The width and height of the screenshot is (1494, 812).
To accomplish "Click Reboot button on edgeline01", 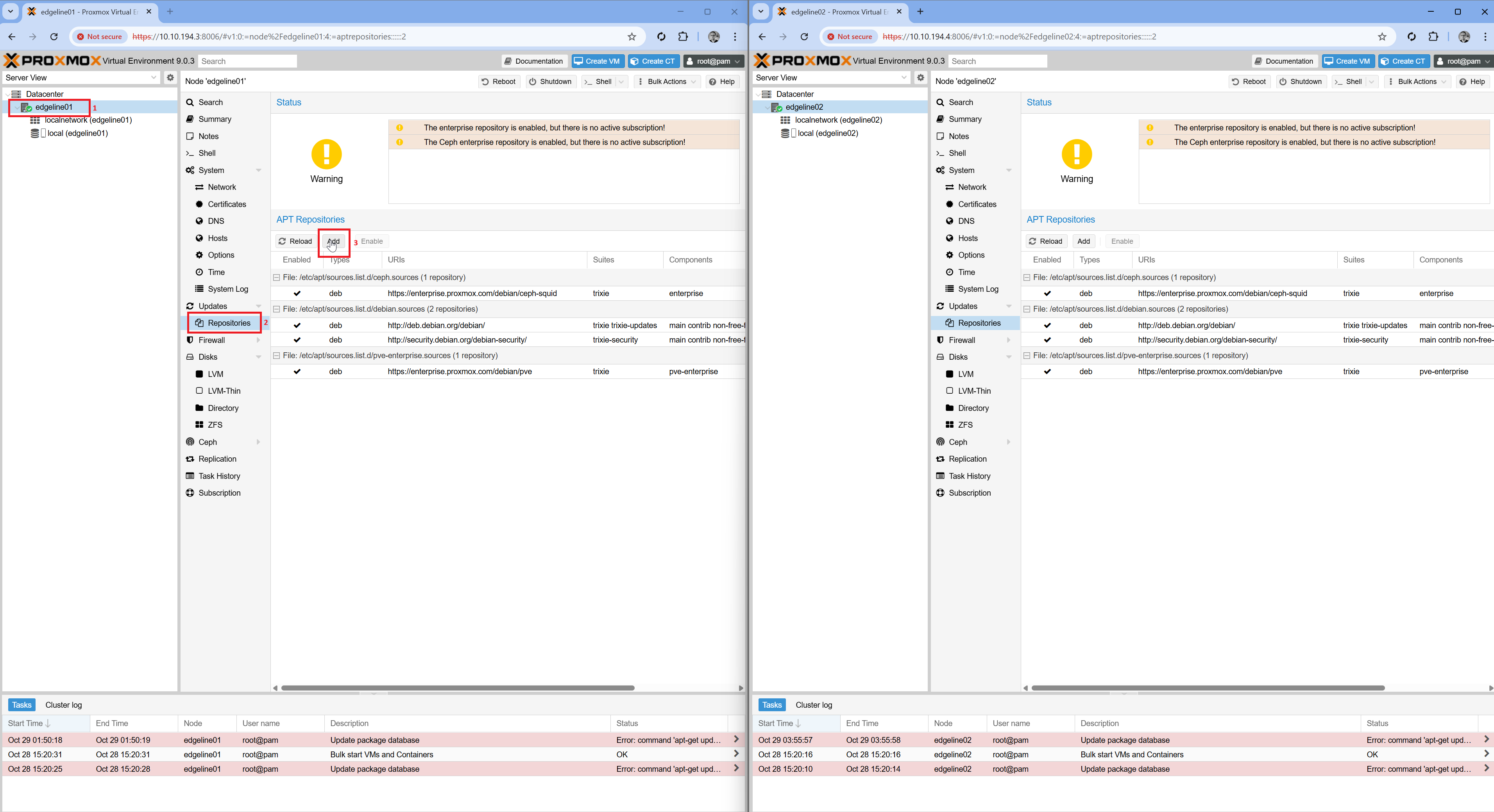I will tap(498, 82).
